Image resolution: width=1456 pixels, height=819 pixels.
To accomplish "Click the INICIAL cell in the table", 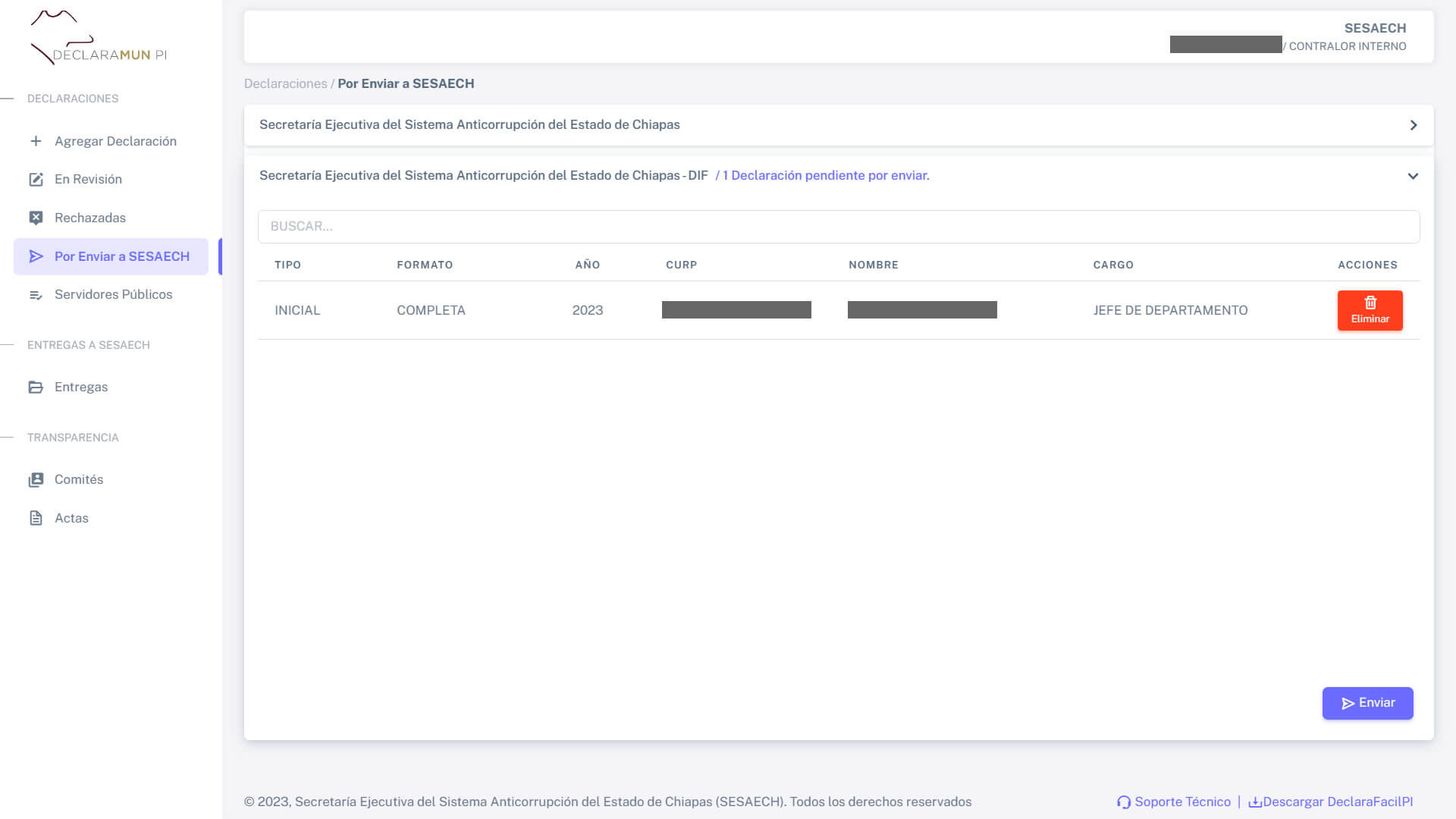I will 297,311.
